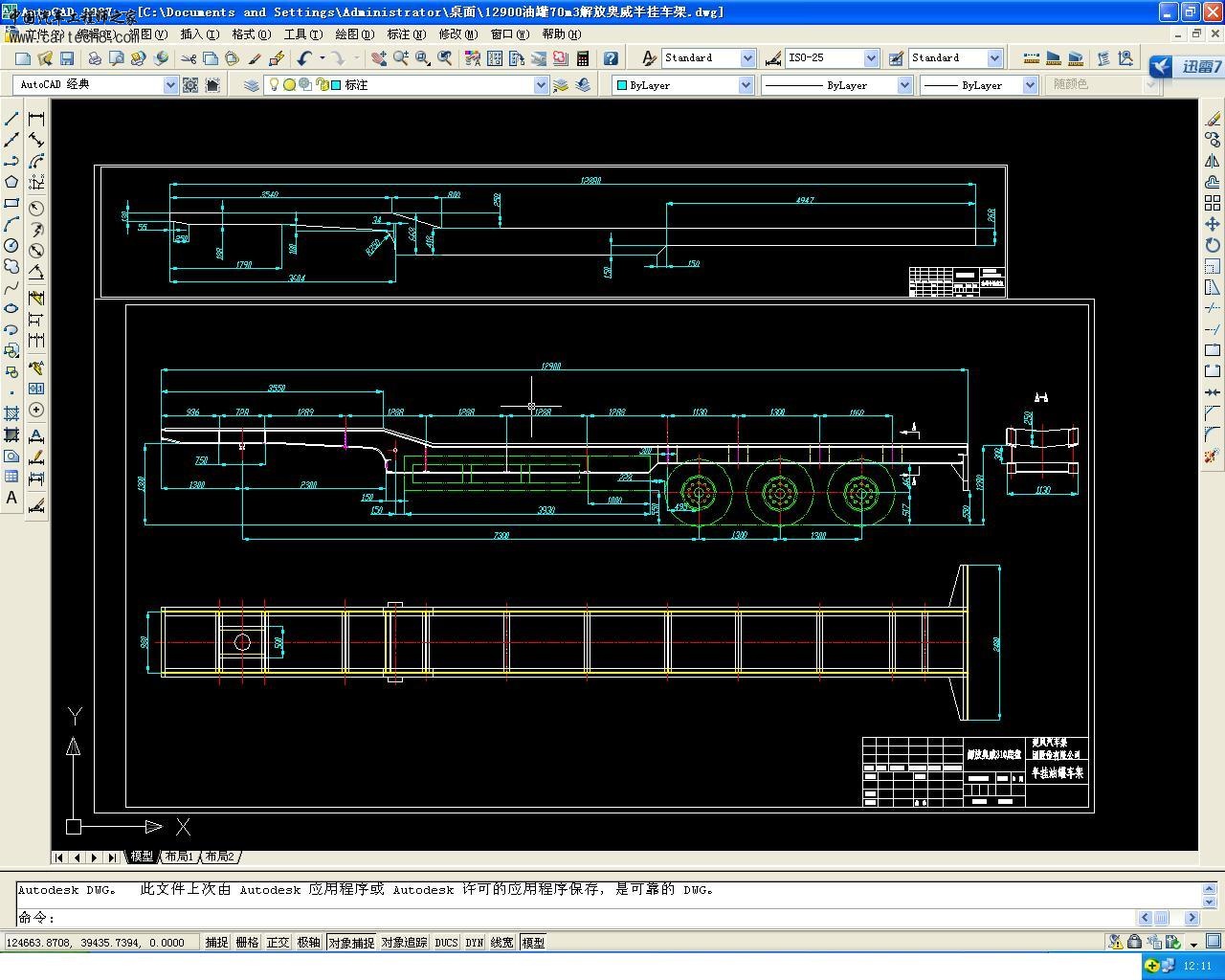Open the ByLayer color dropdown

click(746, 85)
